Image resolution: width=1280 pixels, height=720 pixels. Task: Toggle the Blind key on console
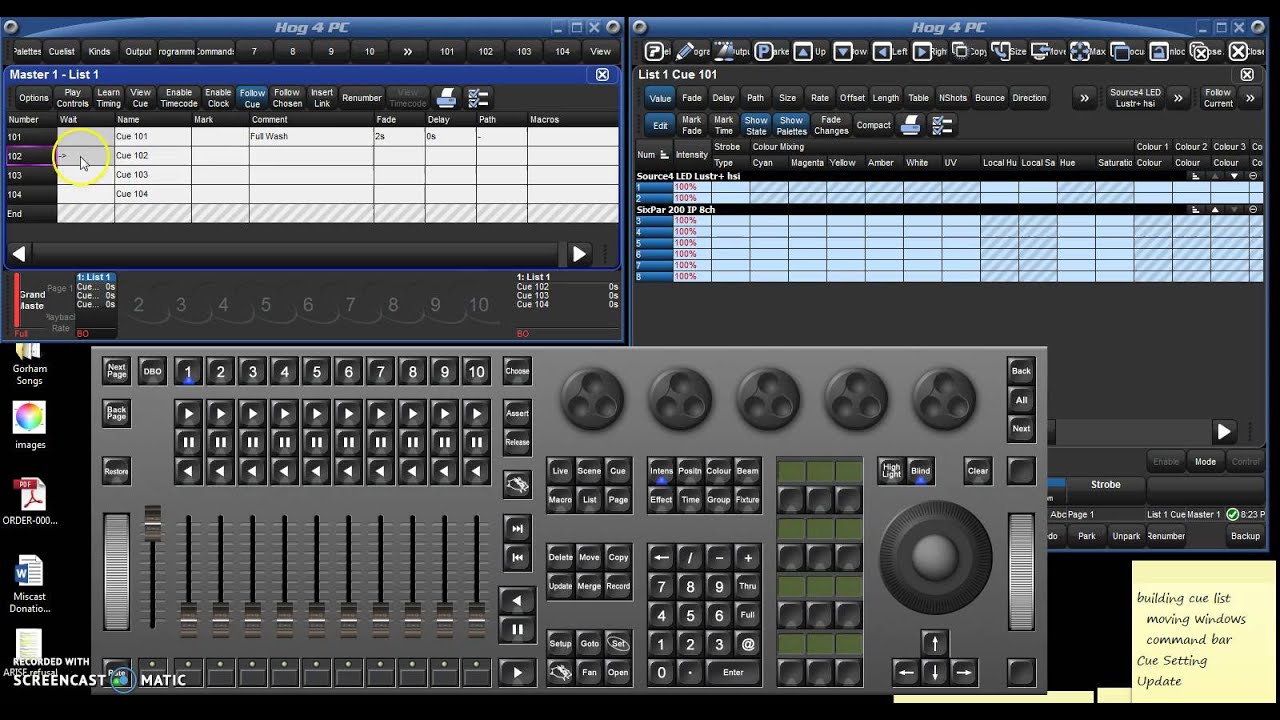pyautogui.click(x=920, y=471)
